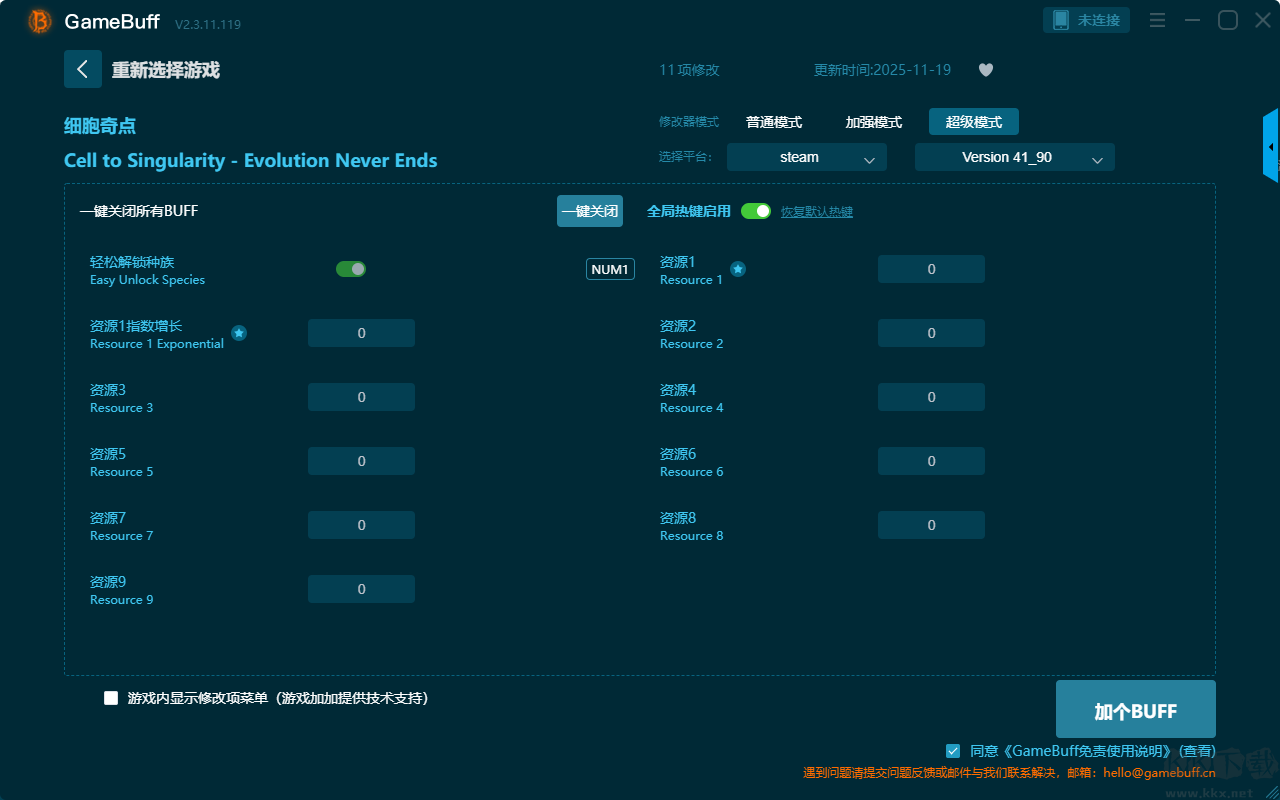This screenshot has width=1280, height=800.
Task: Click the back arrow to reselect game
Action: [83, 69]
